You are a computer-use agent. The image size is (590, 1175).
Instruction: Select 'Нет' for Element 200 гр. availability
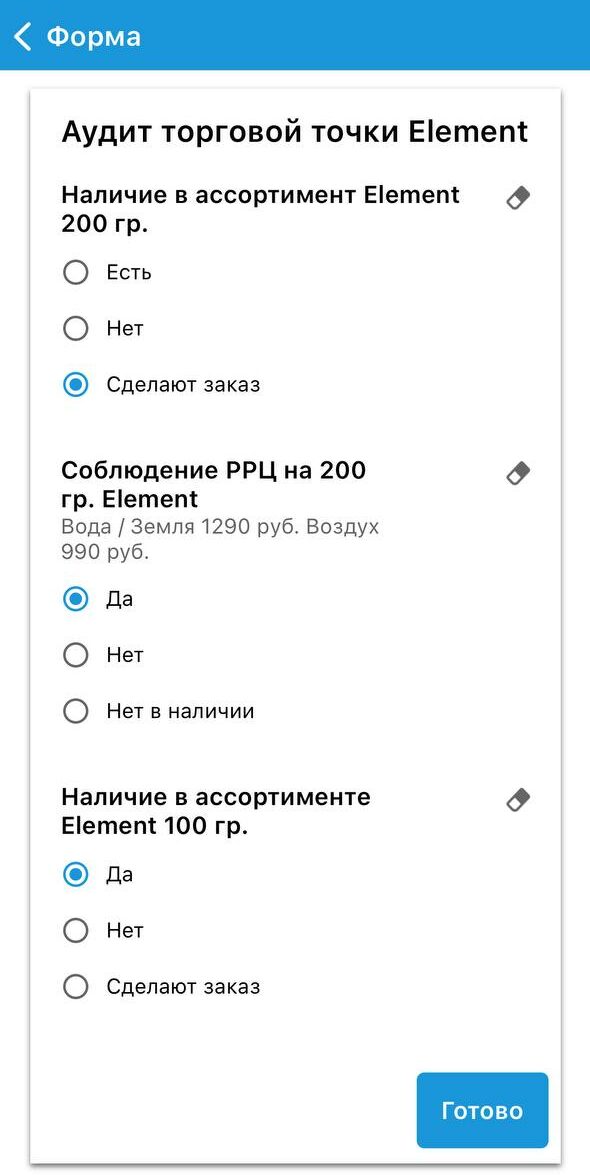(75, 328)
